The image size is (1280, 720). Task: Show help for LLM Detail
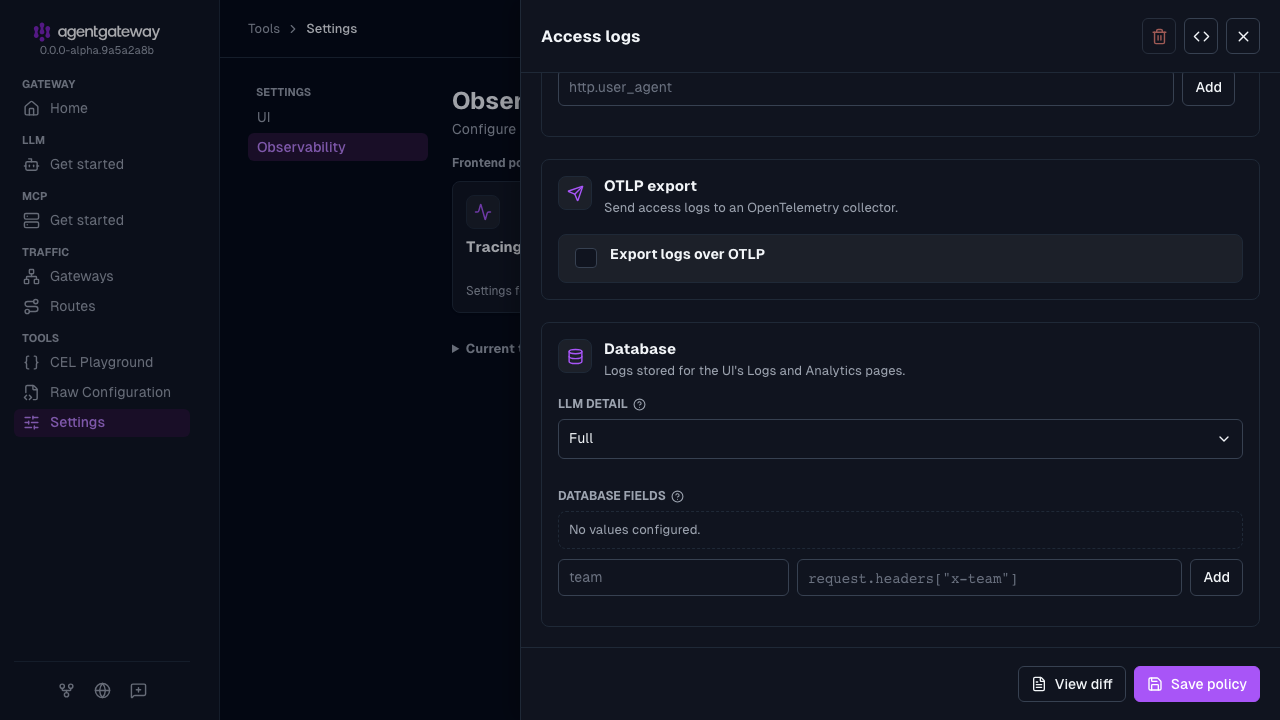click(x=640, y=404)
